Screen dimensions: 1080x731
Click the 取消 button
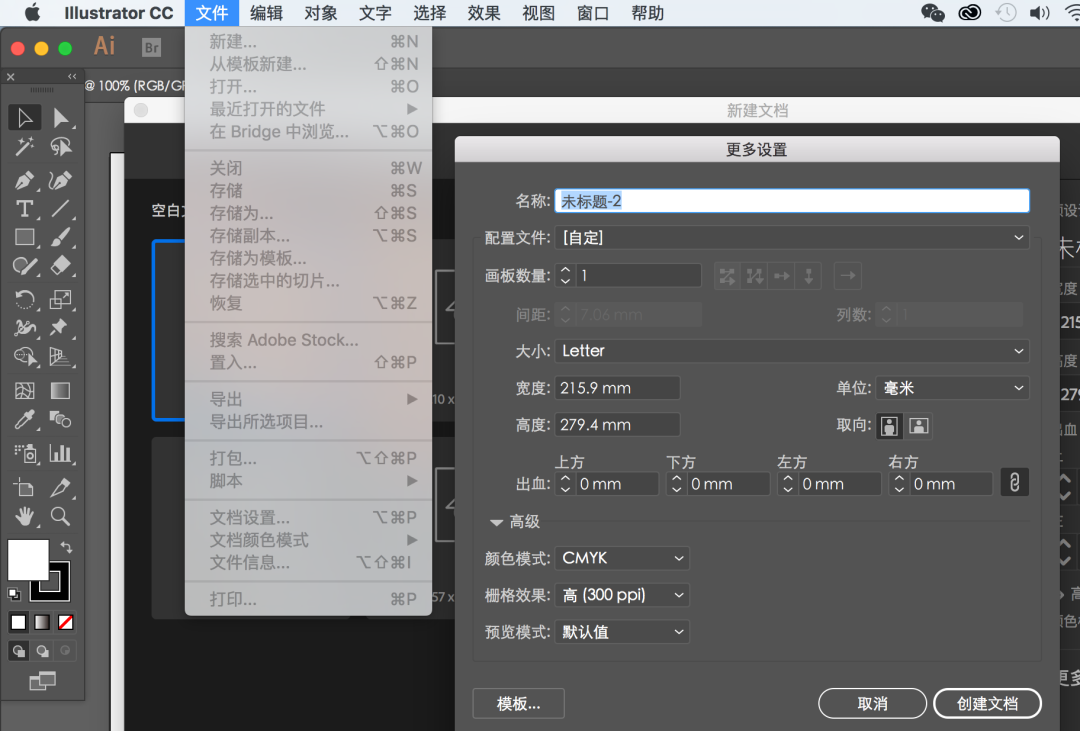(872, 703)
